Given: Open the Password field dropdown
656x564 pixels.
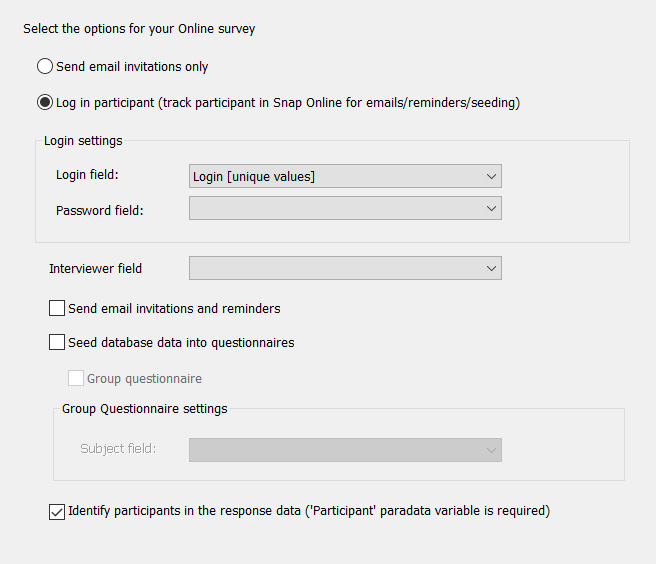Looking at the screenshot, I should tap(345, 209).
